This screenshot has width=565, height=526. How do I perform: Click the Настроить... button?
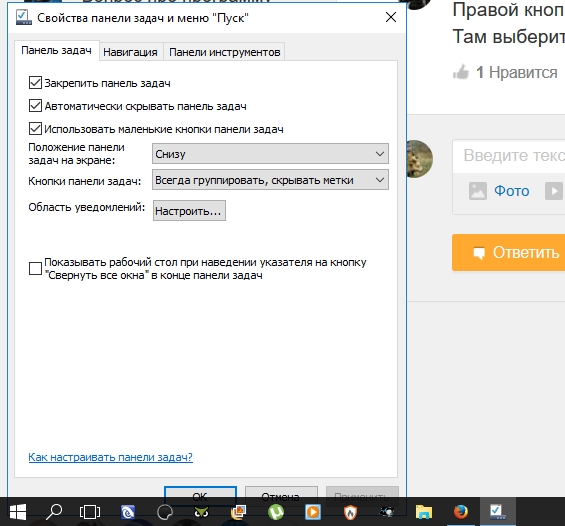click(189, 211)
